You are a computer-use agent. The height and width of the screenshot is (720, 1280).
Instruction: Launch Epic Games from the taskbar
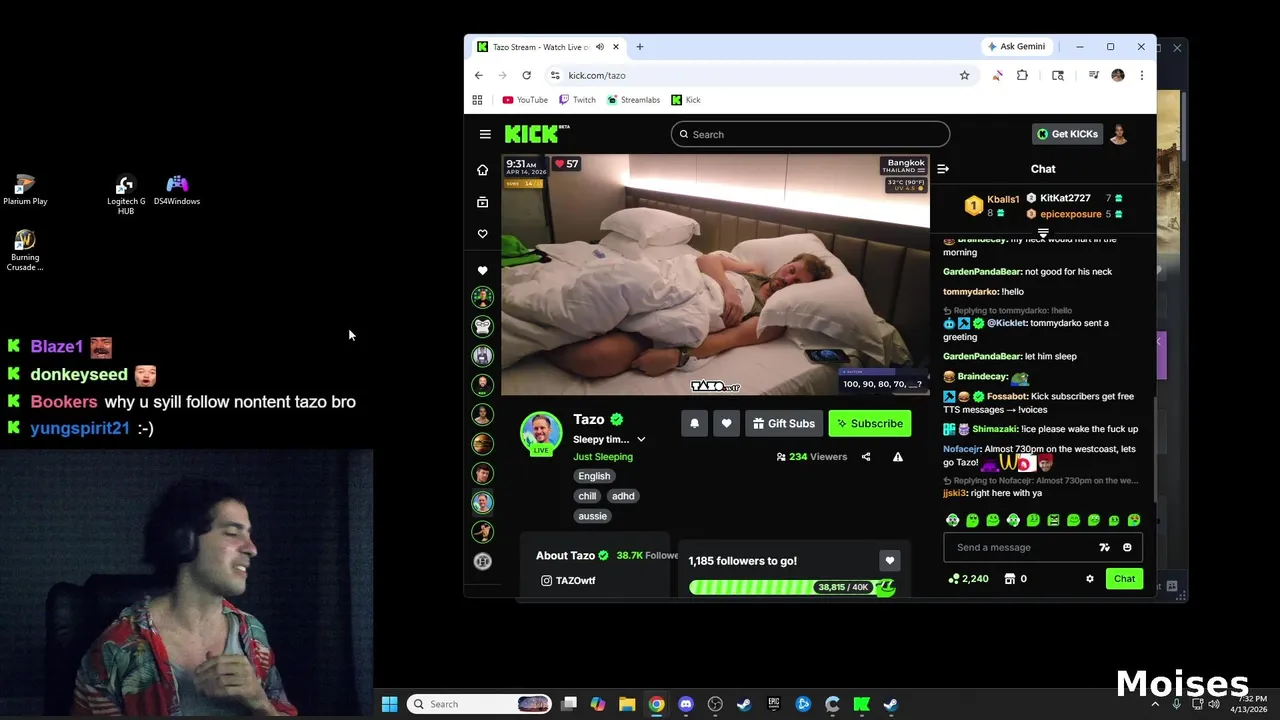click(x=773, y=704)
